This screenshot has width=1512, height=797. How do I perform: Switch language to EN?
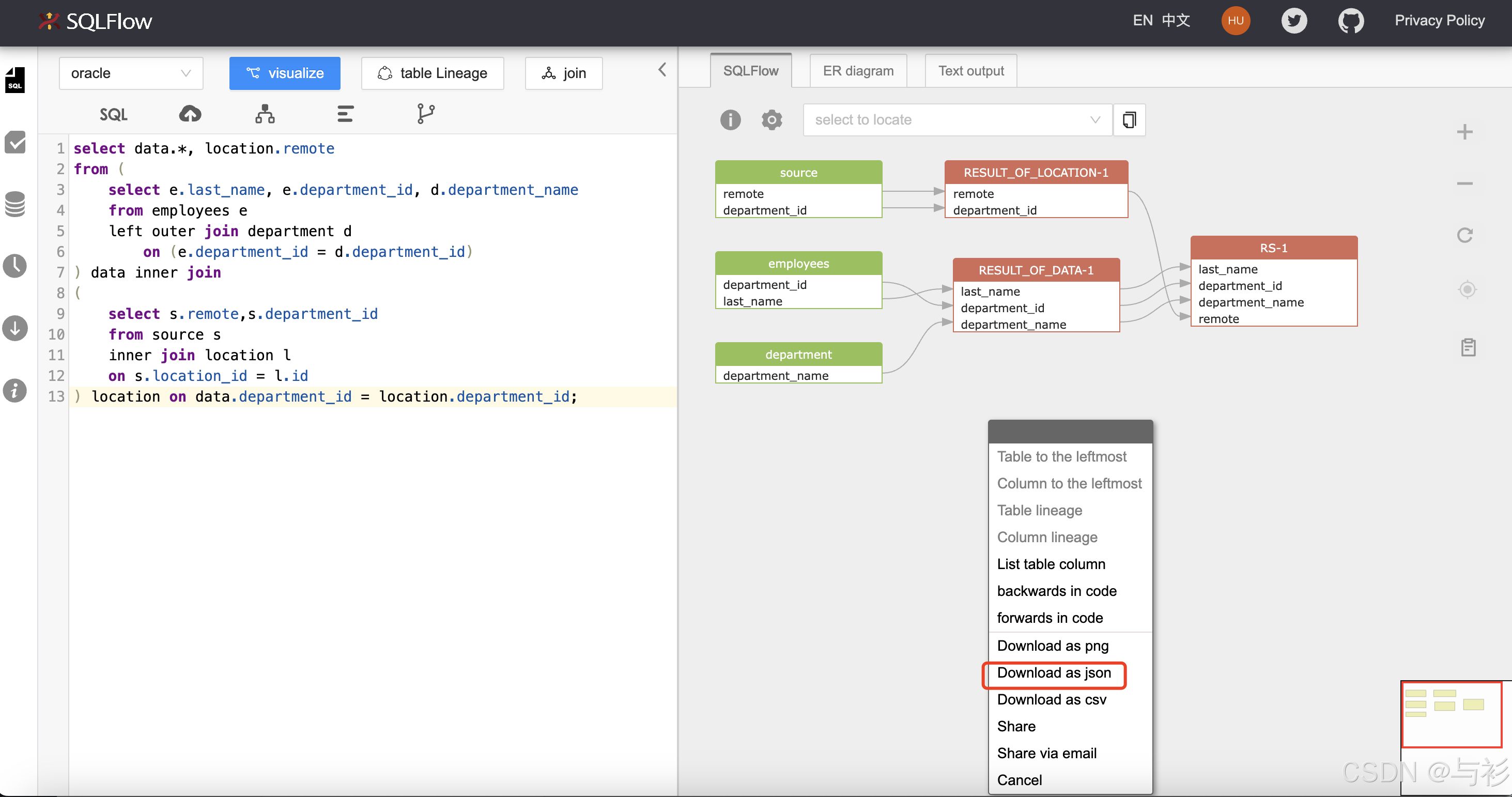[x=1142, y=21]
